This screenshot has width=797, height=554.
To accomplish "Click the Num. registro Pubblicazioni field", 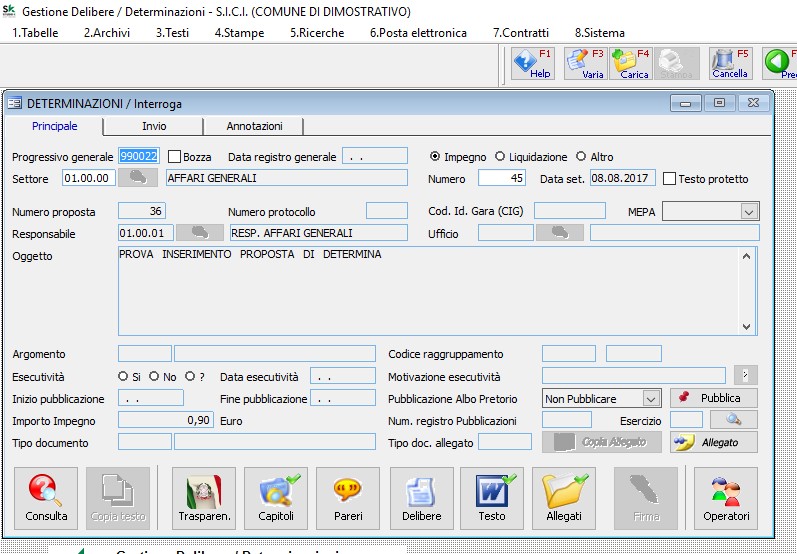I will tap(567, 420).
